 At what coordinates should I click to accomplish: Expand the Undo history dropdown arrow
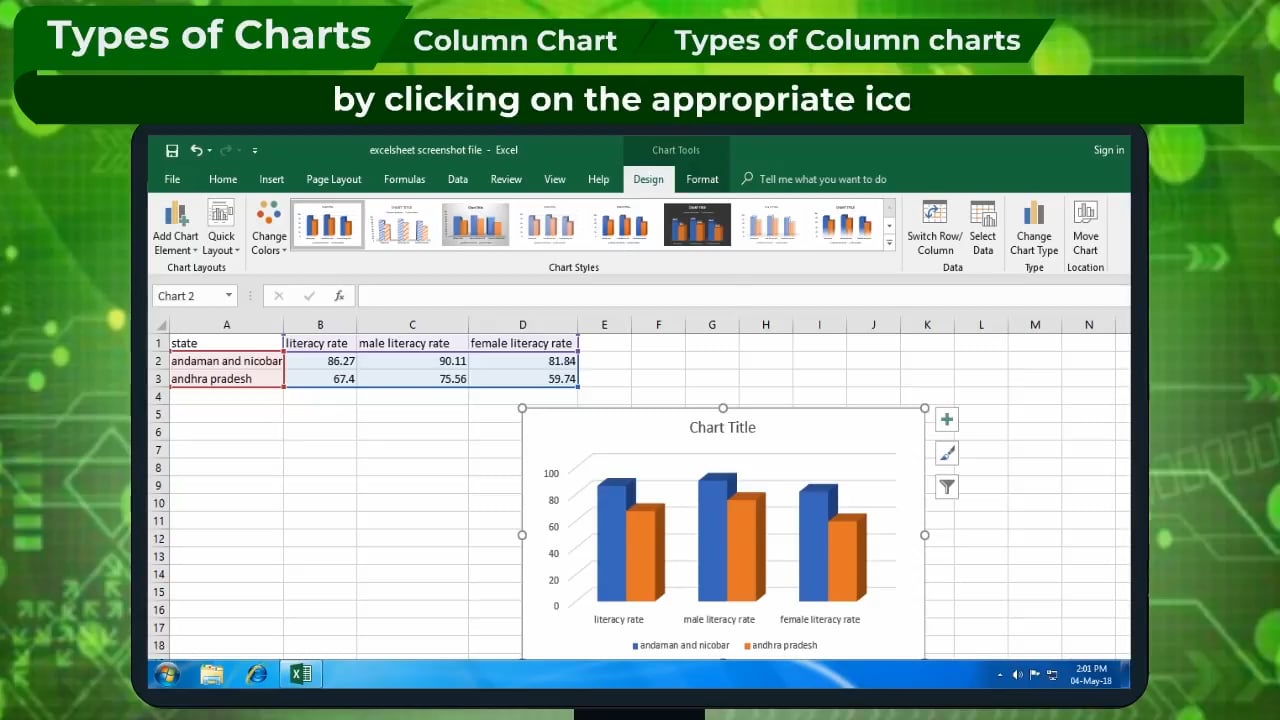click(x=209, y=151)
